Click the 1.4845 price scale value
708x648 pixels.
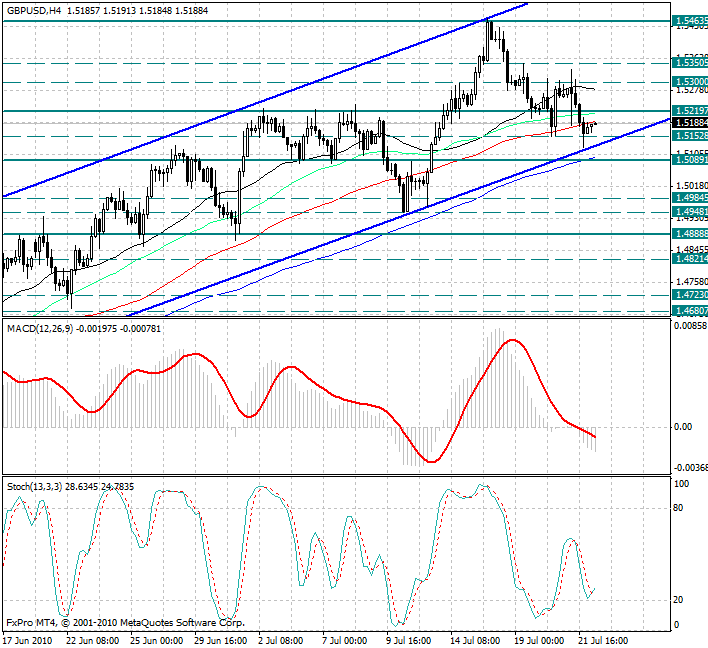692,249
